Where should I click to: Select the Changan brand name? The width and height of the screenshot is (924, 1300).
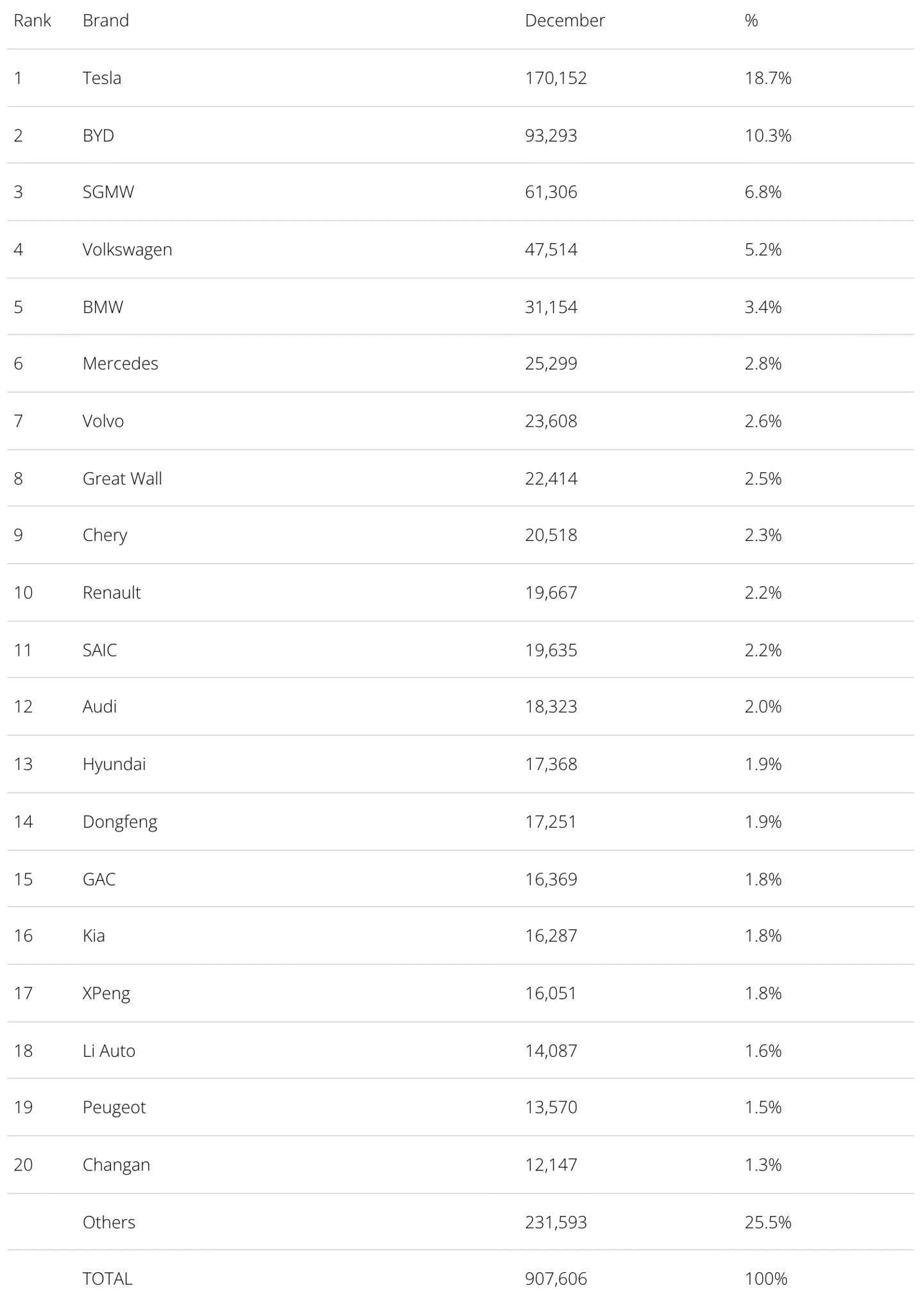click(x=116, y=1164)
